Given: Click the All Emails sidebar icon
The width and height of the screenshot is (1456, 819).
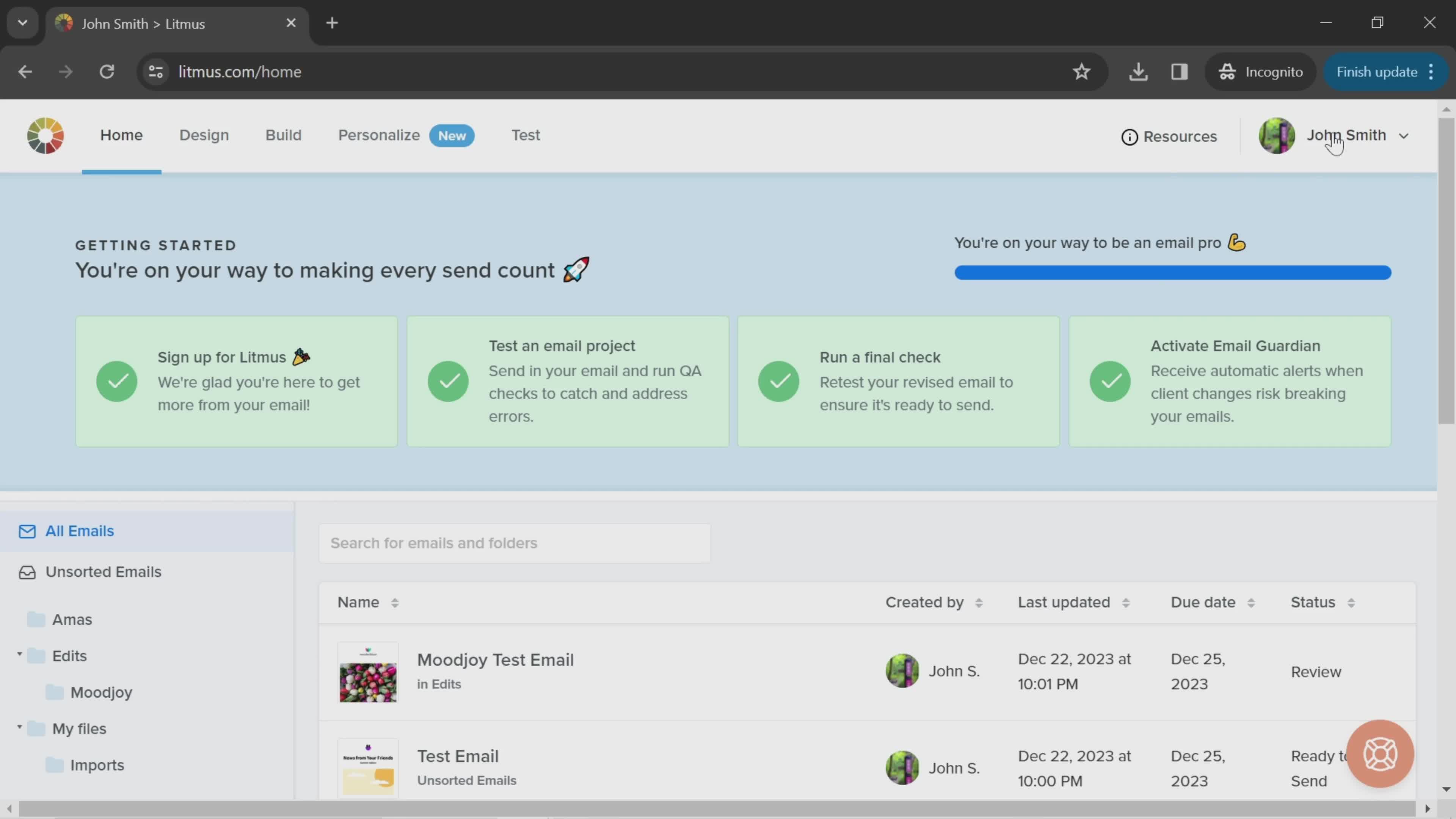Looking at the screenshot, I should click(x=26, y=530).
